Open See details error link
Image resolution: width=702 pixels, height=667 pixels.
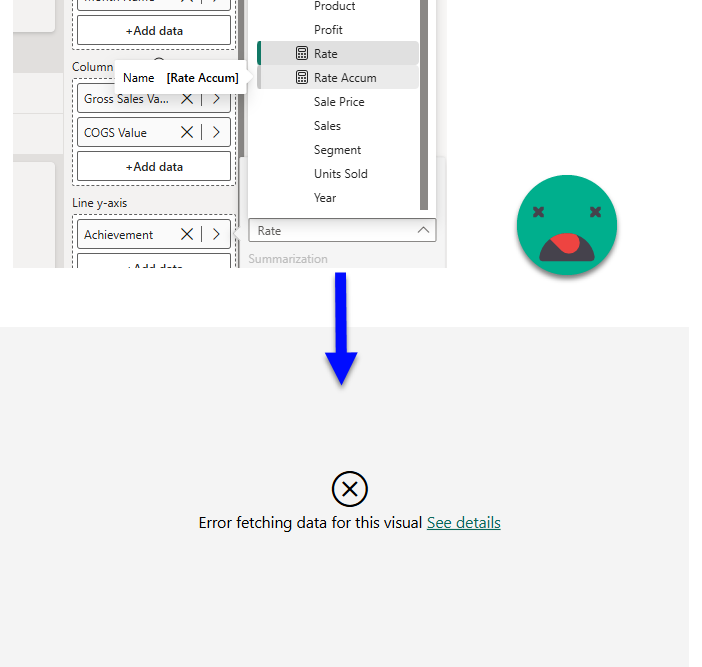[x=463, y=523]
